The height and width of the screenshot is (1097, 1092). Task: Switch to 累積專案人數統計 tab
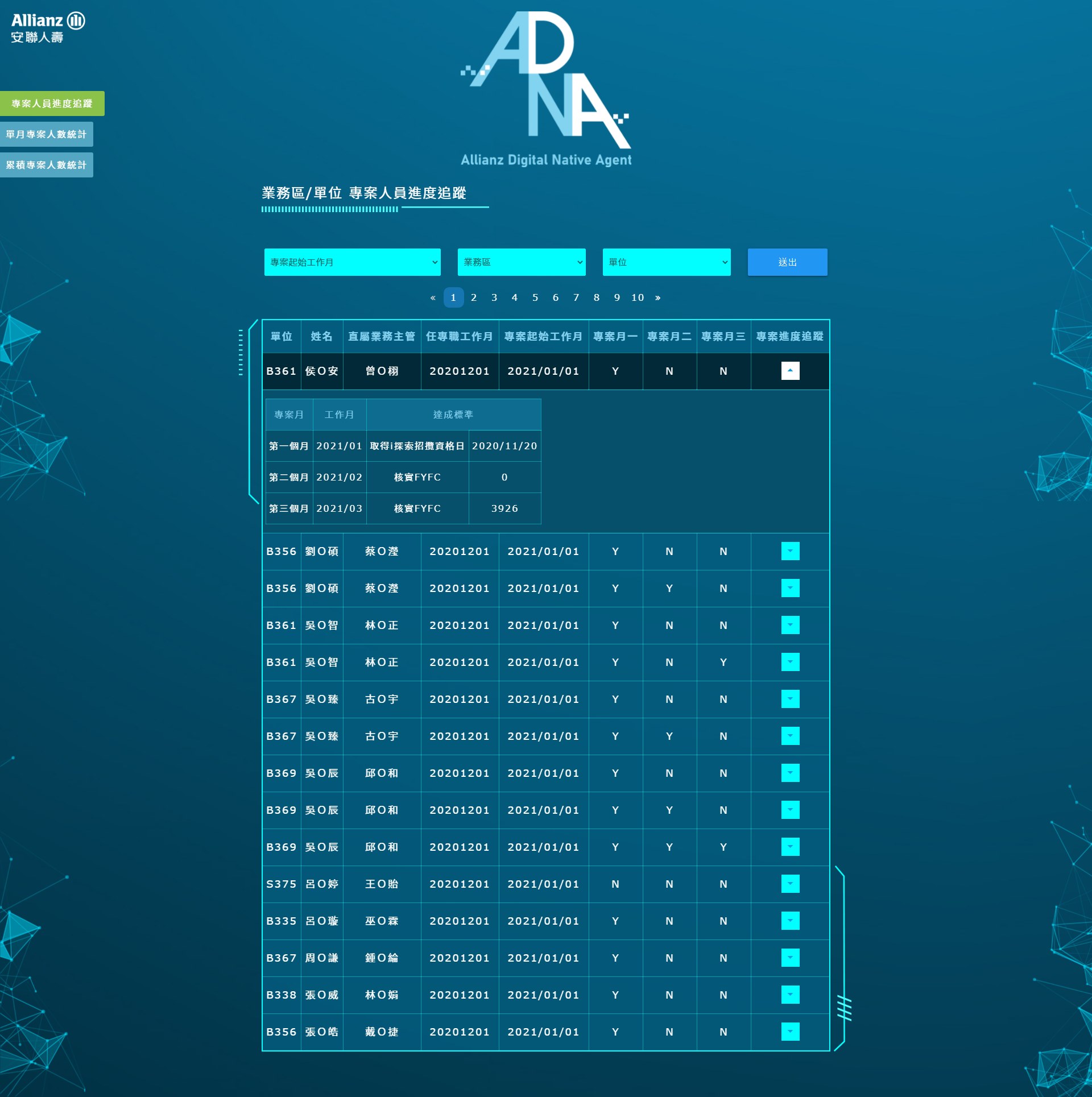46,165
